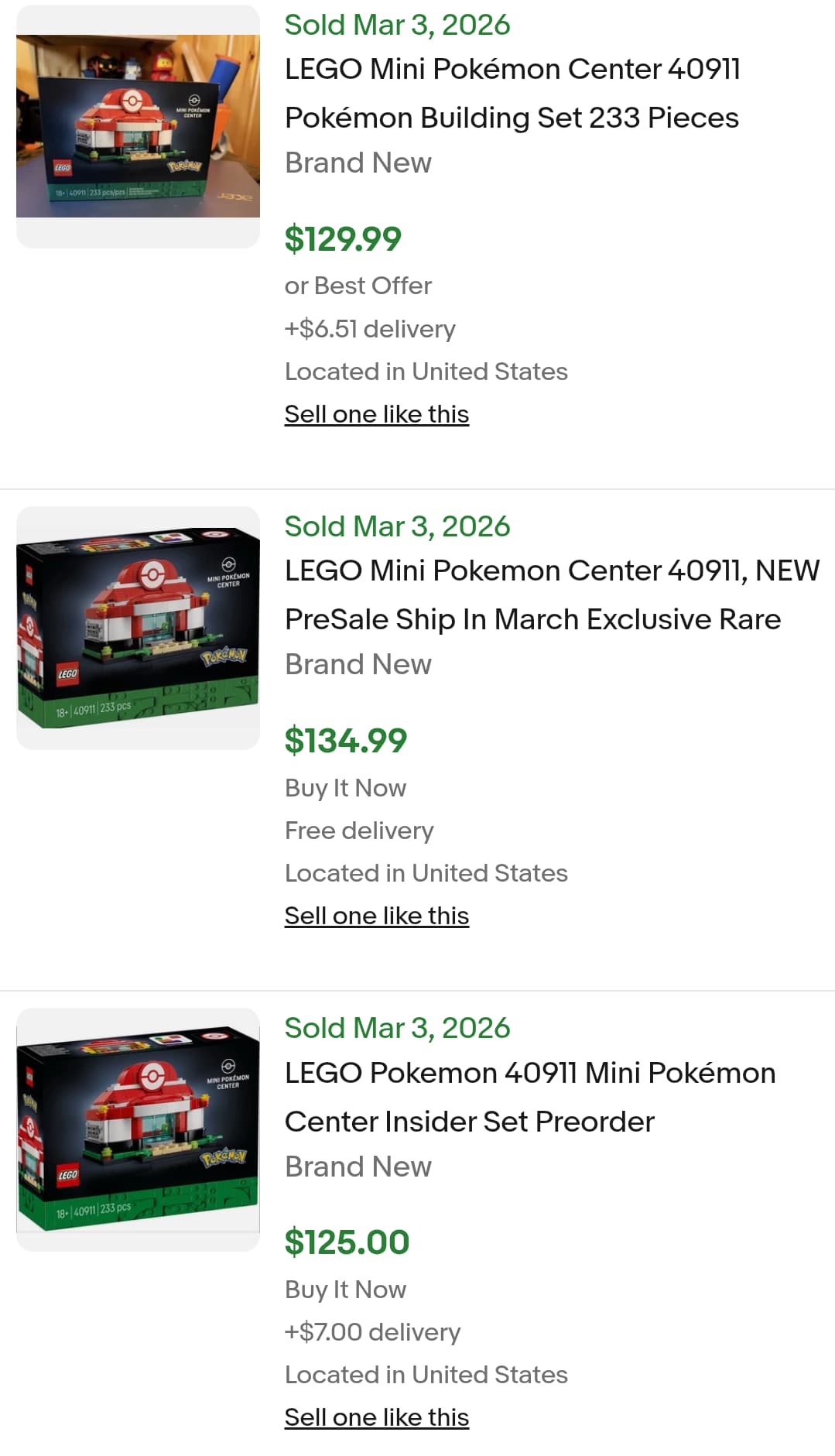Click 'Buy It Now' under the $125.00 price
Viewport: 835px width, 1456px height.
tap(345, 1290)
